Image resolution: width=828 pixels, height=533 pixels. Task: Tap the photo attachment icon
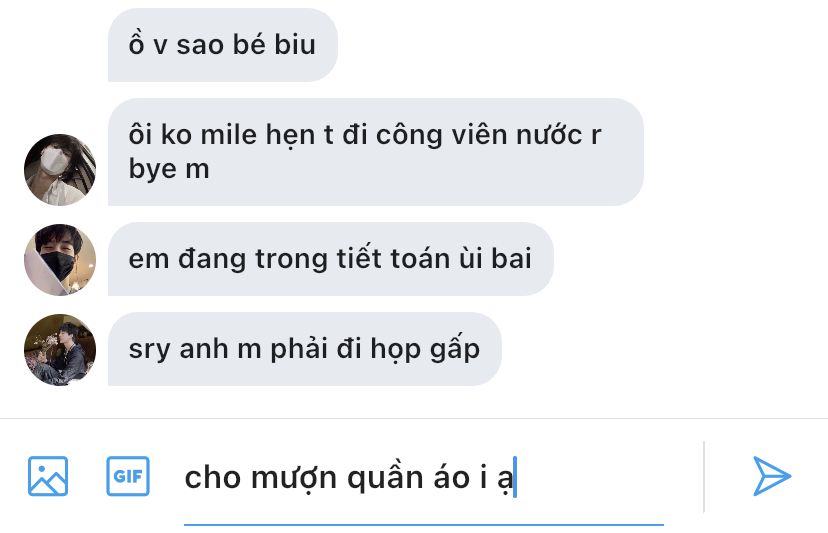(x=48, y=476)
